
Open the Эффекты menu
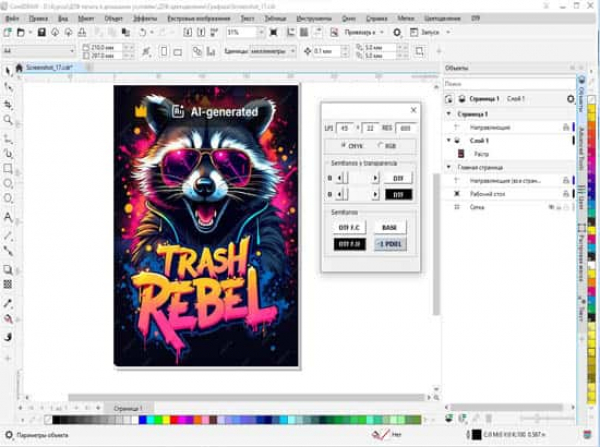[x=145, y=18]
